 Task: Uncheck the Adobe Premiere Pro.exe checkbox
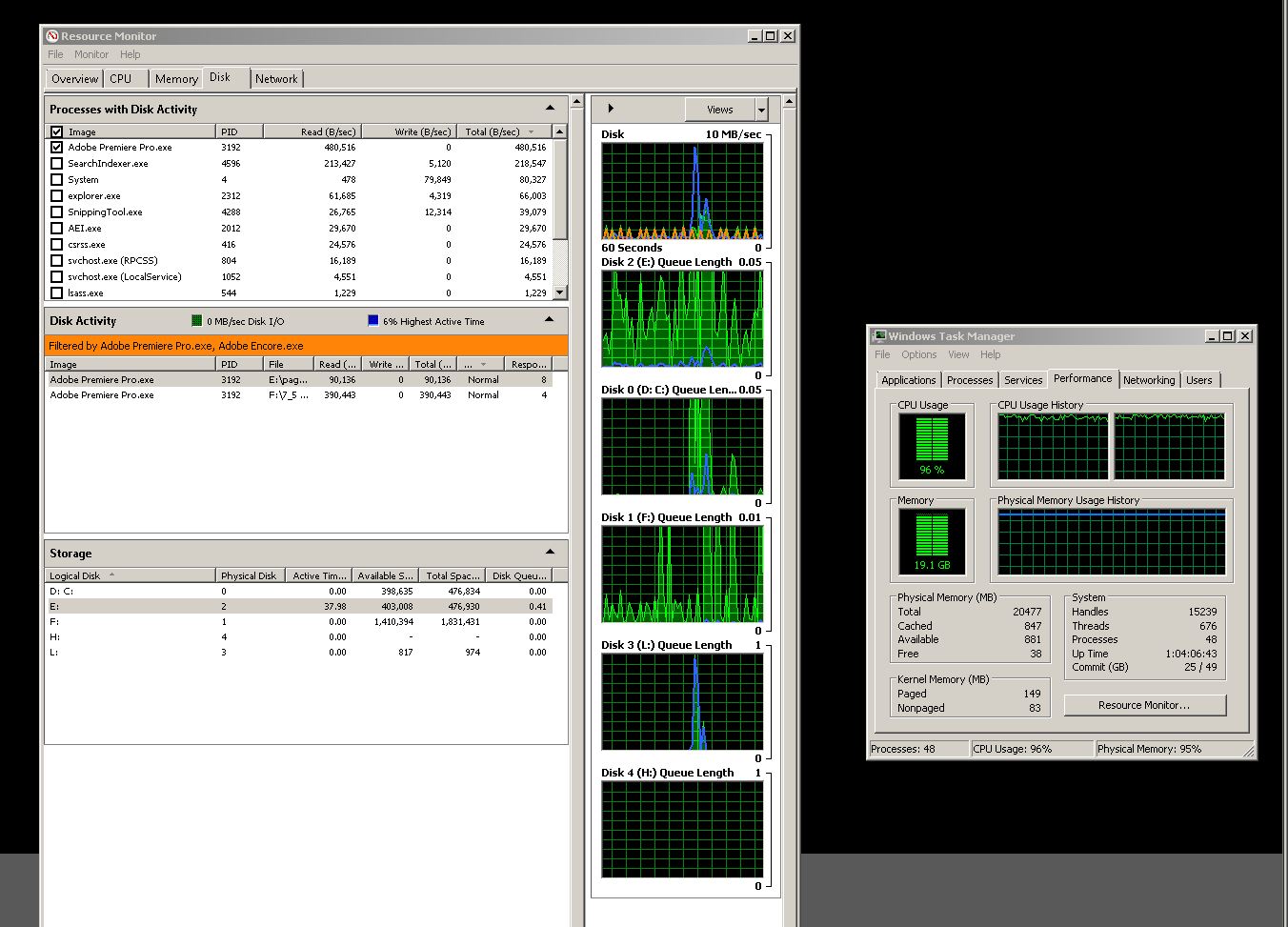click(57, 148)
